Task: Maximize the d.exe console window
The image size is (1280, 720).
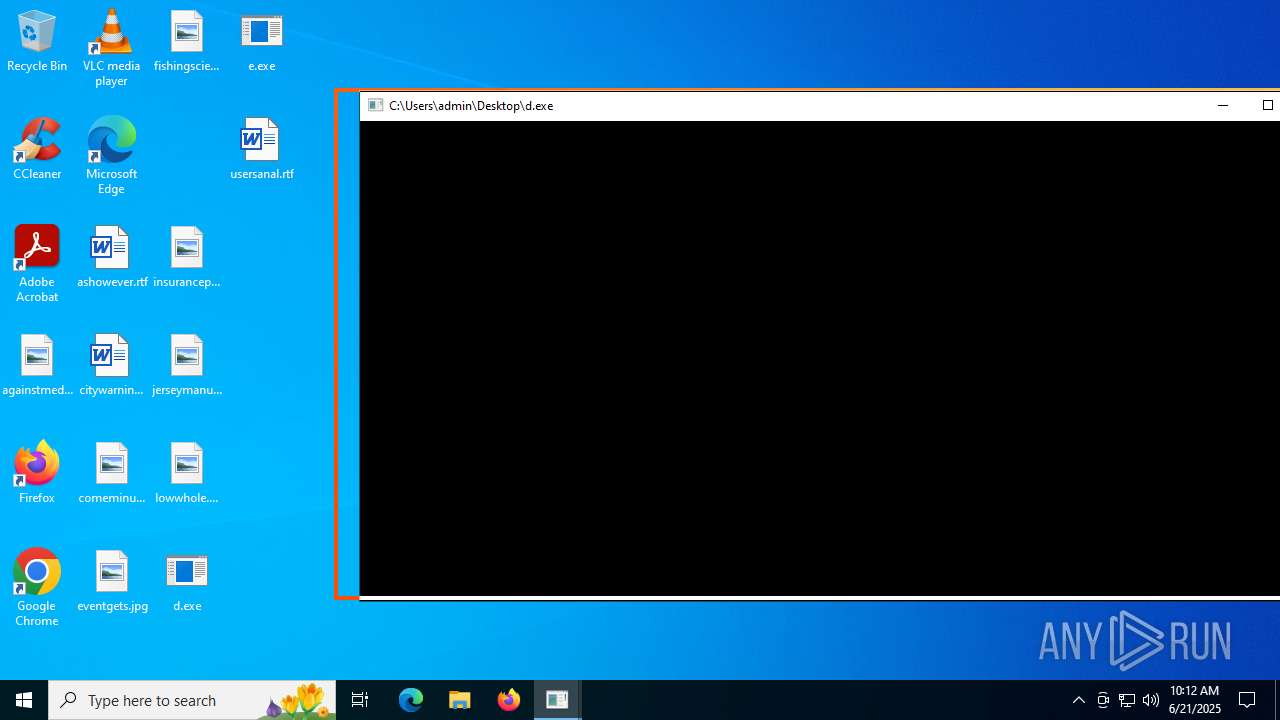Action: [x=1267, y=105]
